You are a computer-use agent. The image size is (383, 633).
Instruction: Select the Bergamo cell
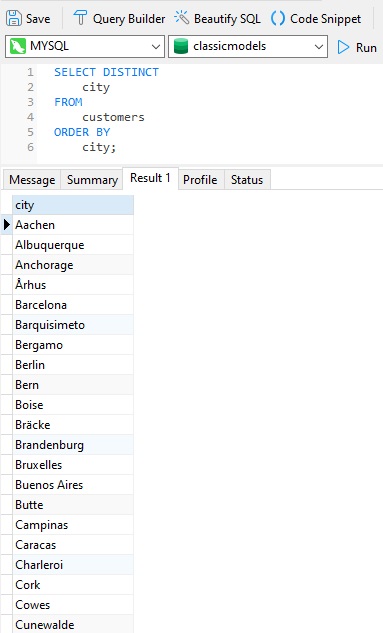[73, 345]
